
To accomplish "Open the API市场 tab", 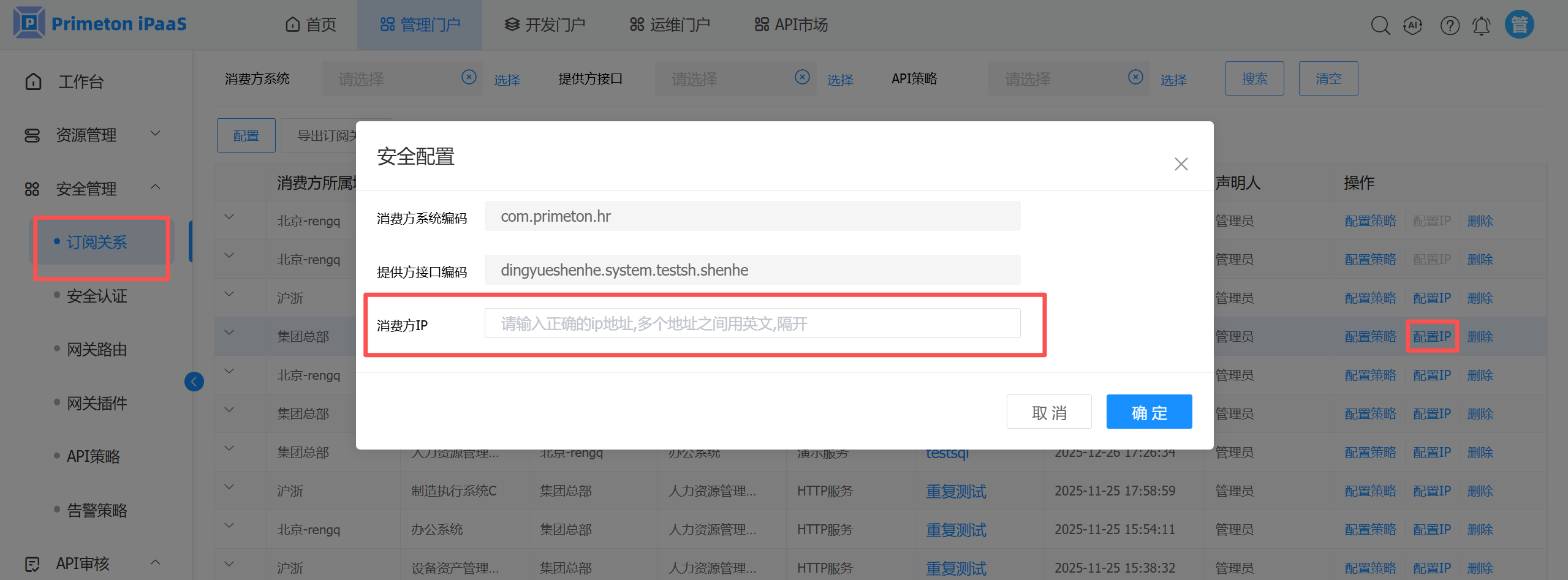I will coord(791,25).
